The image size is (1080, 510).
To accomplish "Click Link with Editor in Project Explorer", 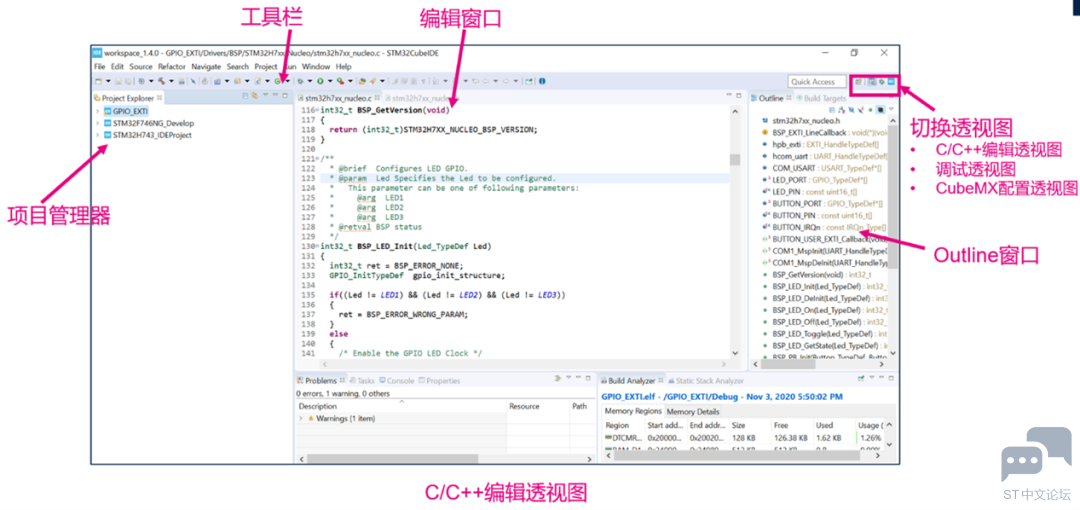I will pos(255,95).
